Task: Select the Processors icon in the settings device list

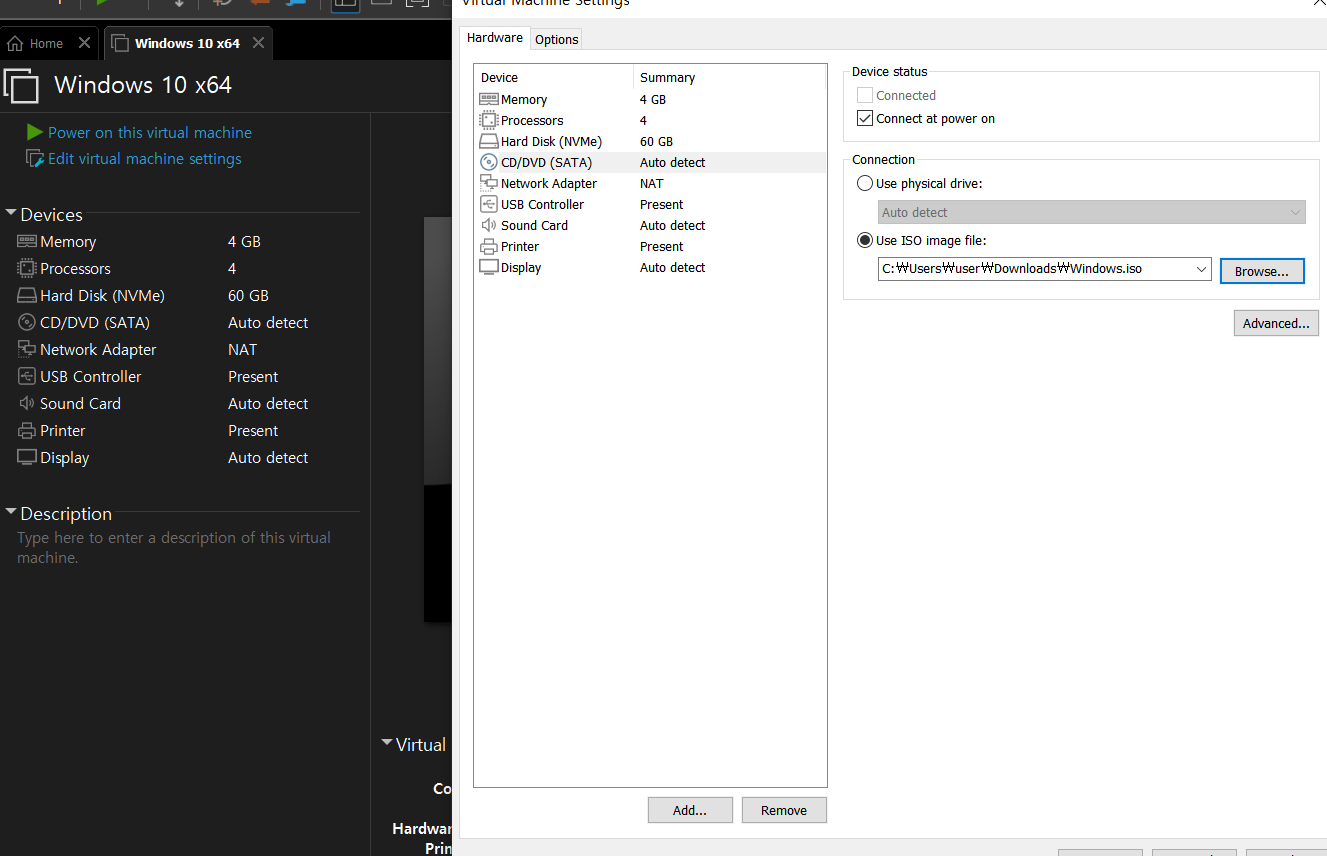Action: point(488,120)
